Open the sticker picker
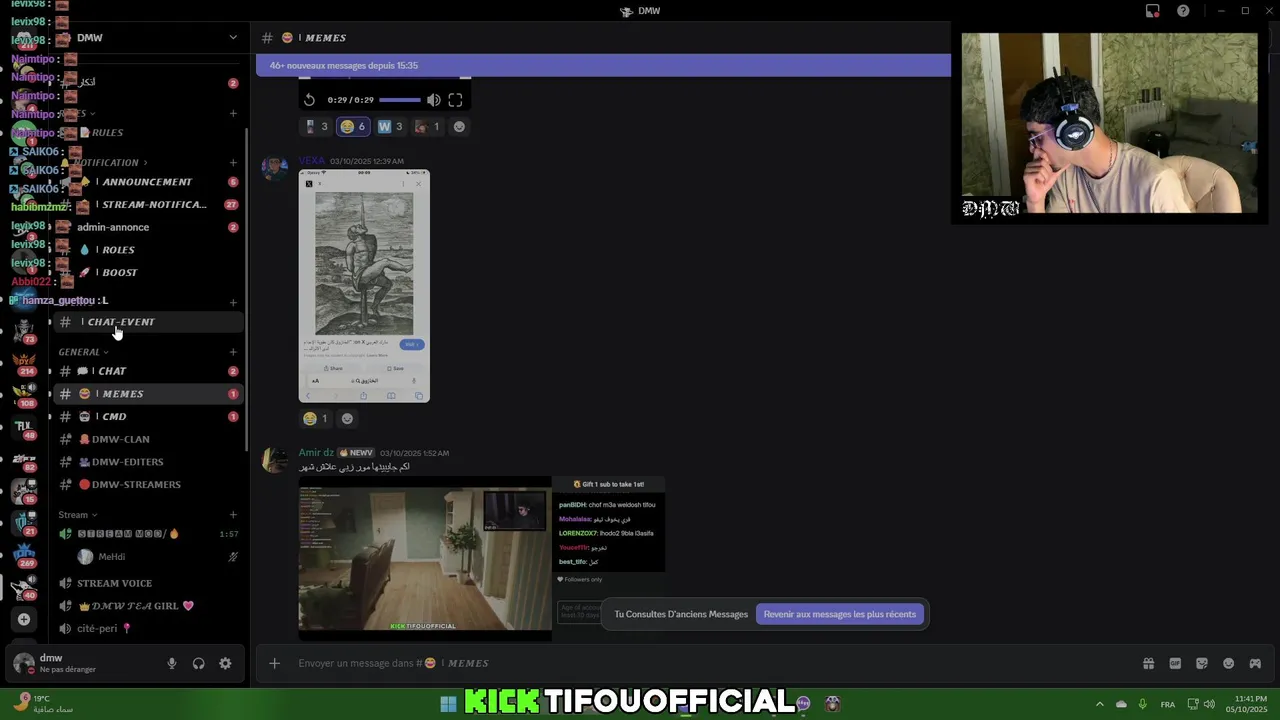 pyautogui.click(x=1202, y=663)
